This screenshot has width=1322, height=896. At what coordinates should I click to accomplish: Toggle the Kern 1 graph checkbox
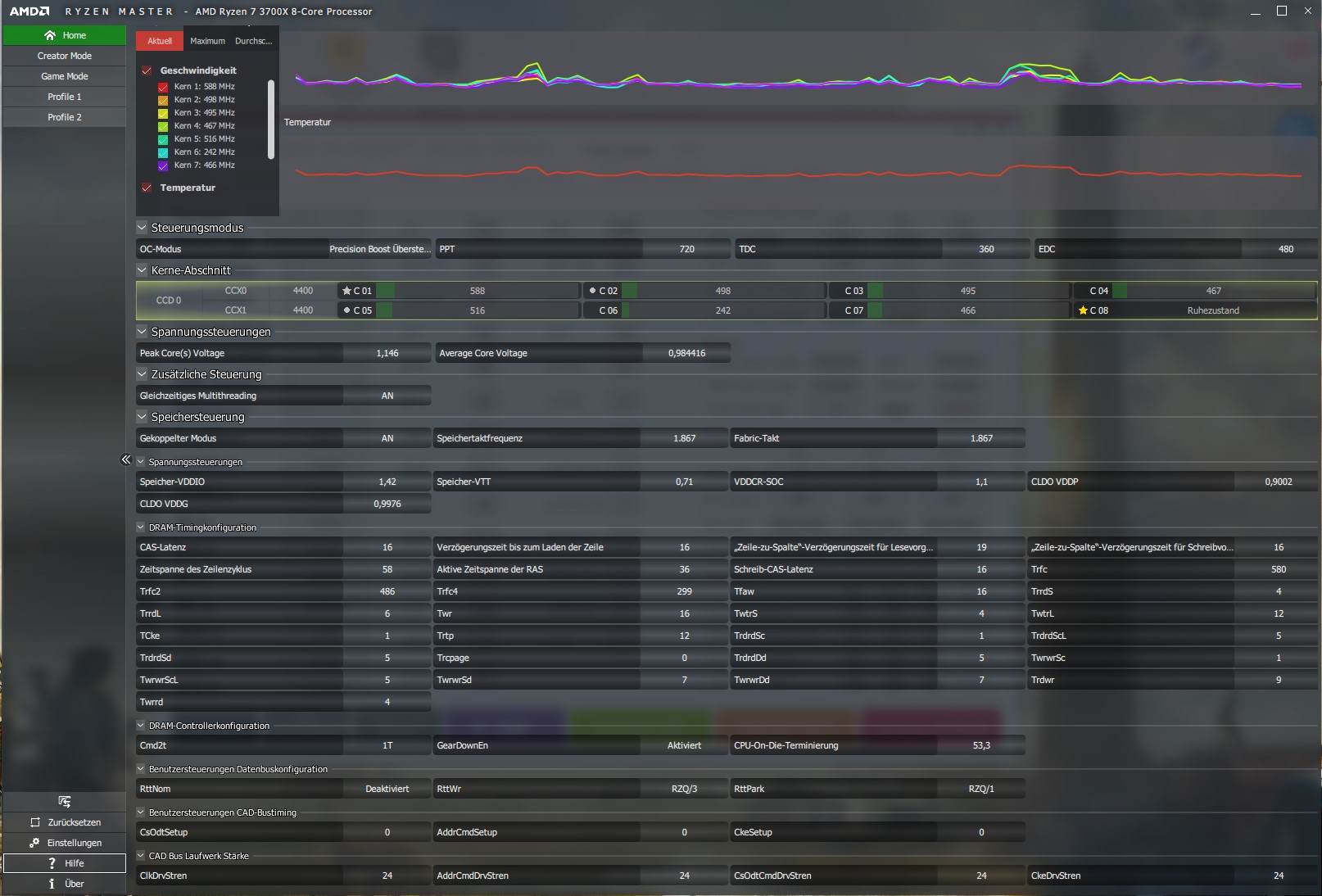(163, 87)
